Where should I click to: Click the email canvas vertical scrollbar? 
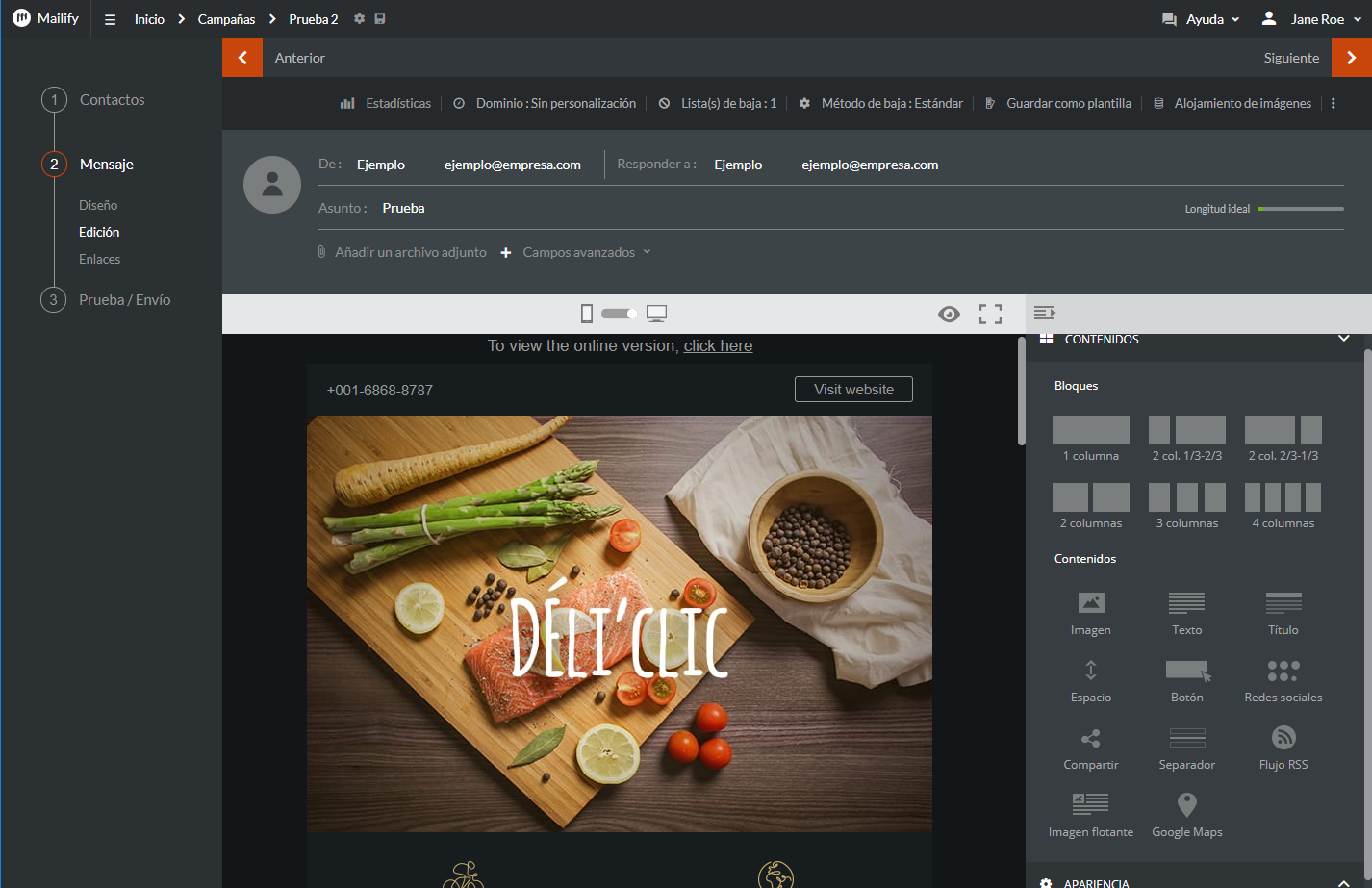pos(1021,392)
